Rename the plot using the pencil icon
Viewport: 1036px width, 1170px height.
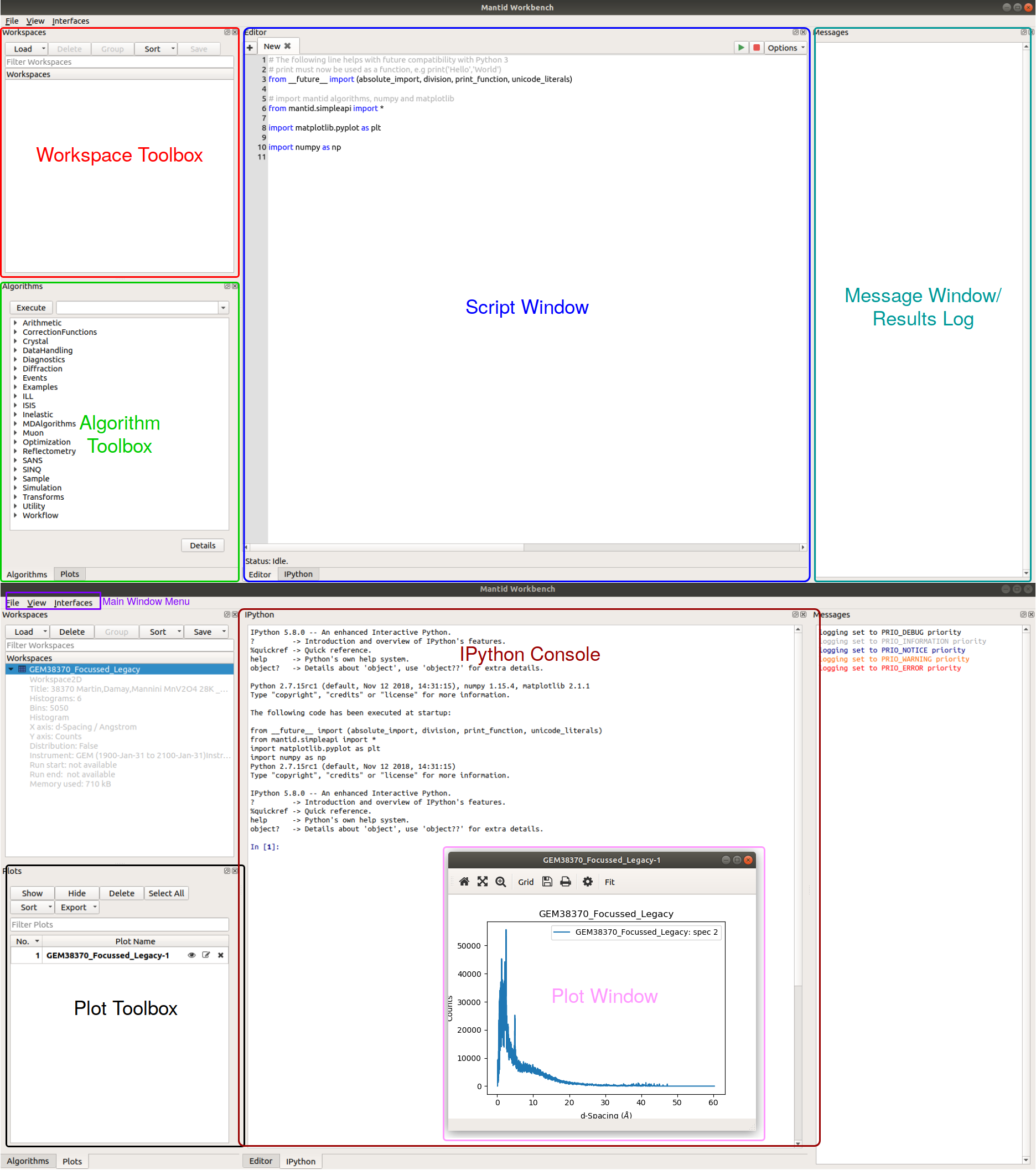(x=206, y=955)
